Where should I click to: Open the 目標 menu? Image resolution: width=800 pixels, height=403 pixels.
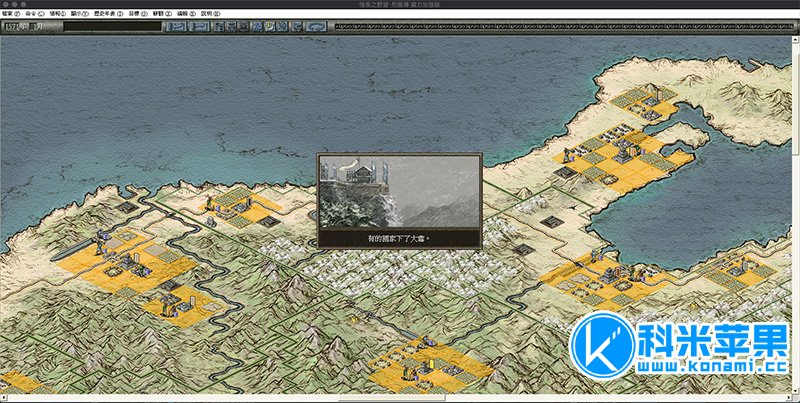point(138,13)
